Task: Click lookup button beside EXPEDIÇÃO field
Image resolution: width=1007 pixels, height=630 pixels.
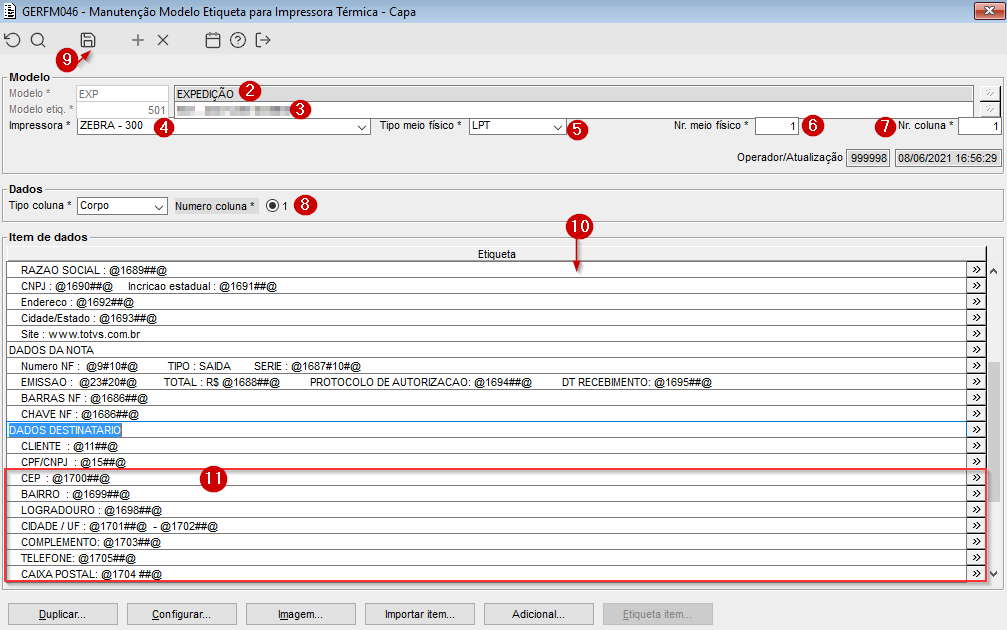Action: 990,93
